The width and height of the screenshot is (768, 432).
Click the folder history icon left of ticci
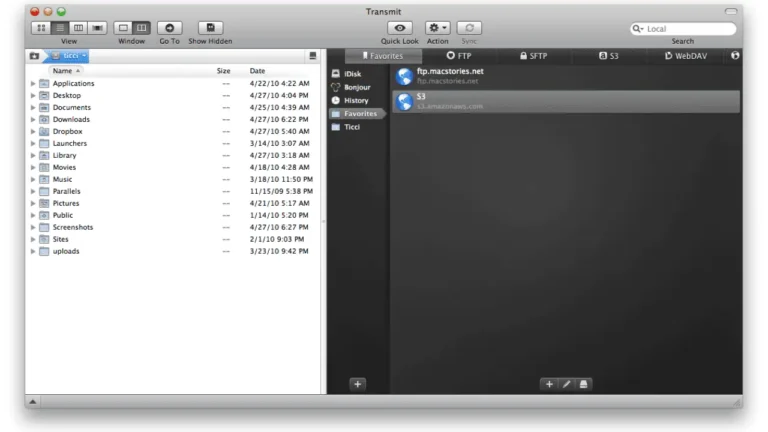click(x=34, y=56)
